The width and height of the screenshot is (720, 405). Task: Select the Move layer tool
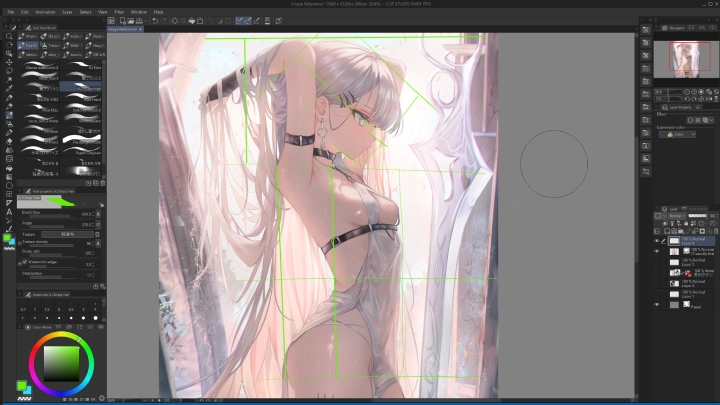(9, 62)
